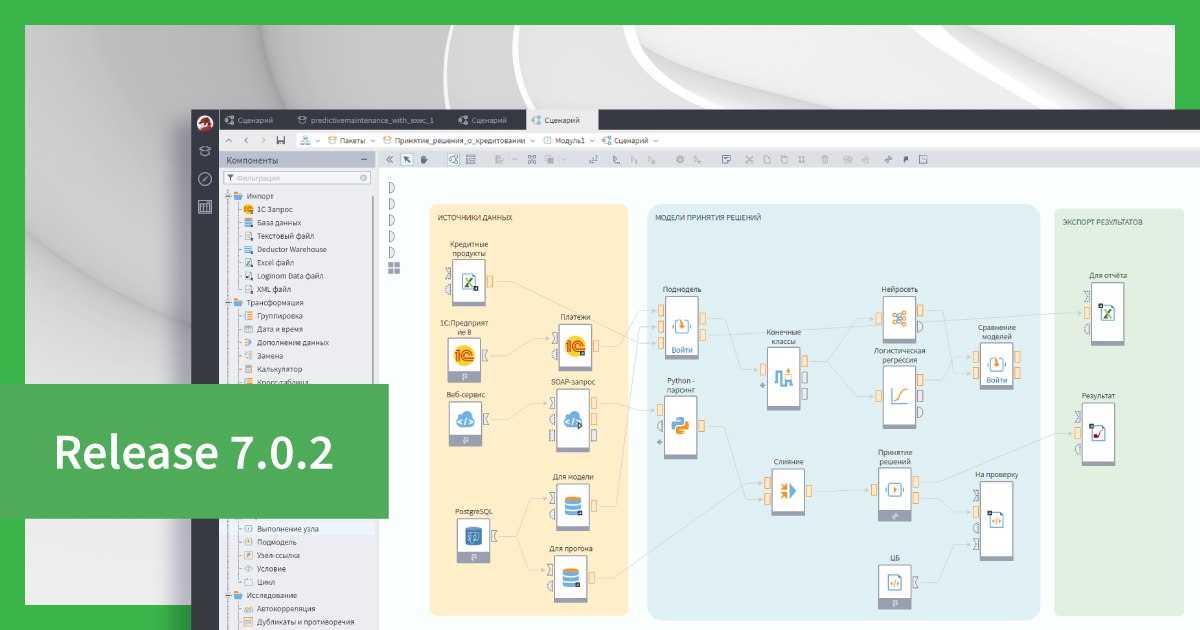This screenshot has width=1200, height=630.
Task: Collapse the Трансформация tree folder
Action: pyautogui.click(x=228, y=302)
